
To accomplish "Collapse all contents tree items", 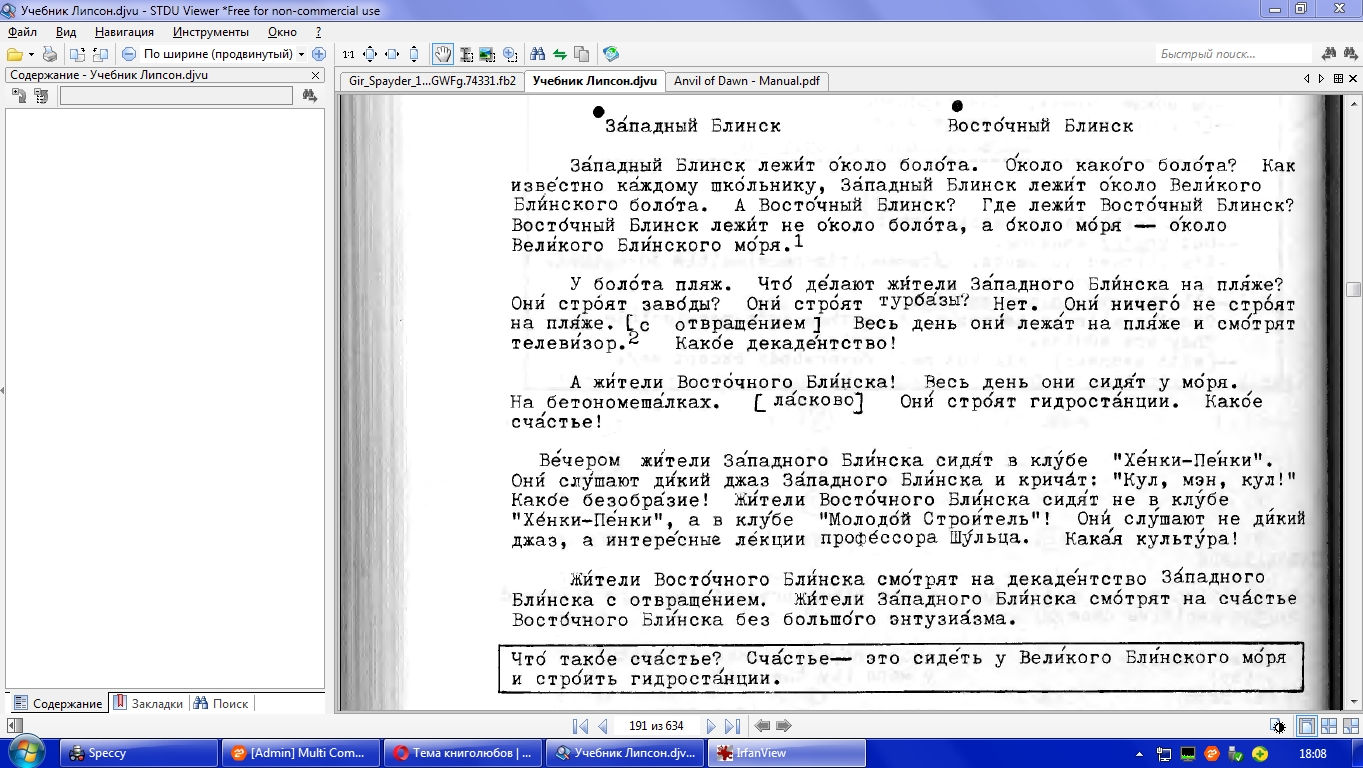I will pyautogui.click(x=40, y=96).
